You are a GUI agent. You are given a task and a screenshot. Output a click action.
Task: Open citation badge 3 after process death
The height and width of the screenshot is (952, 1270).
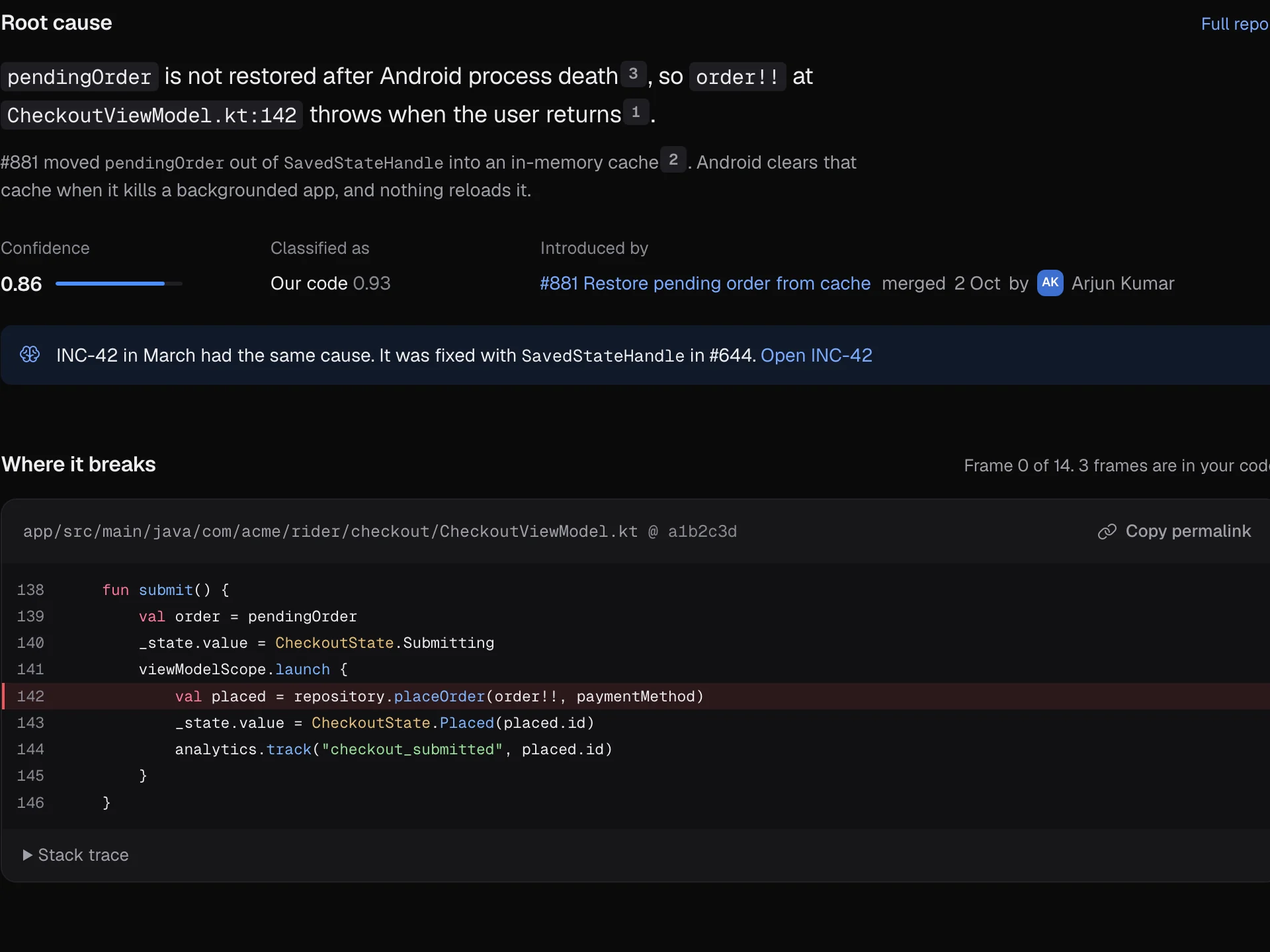633,73
